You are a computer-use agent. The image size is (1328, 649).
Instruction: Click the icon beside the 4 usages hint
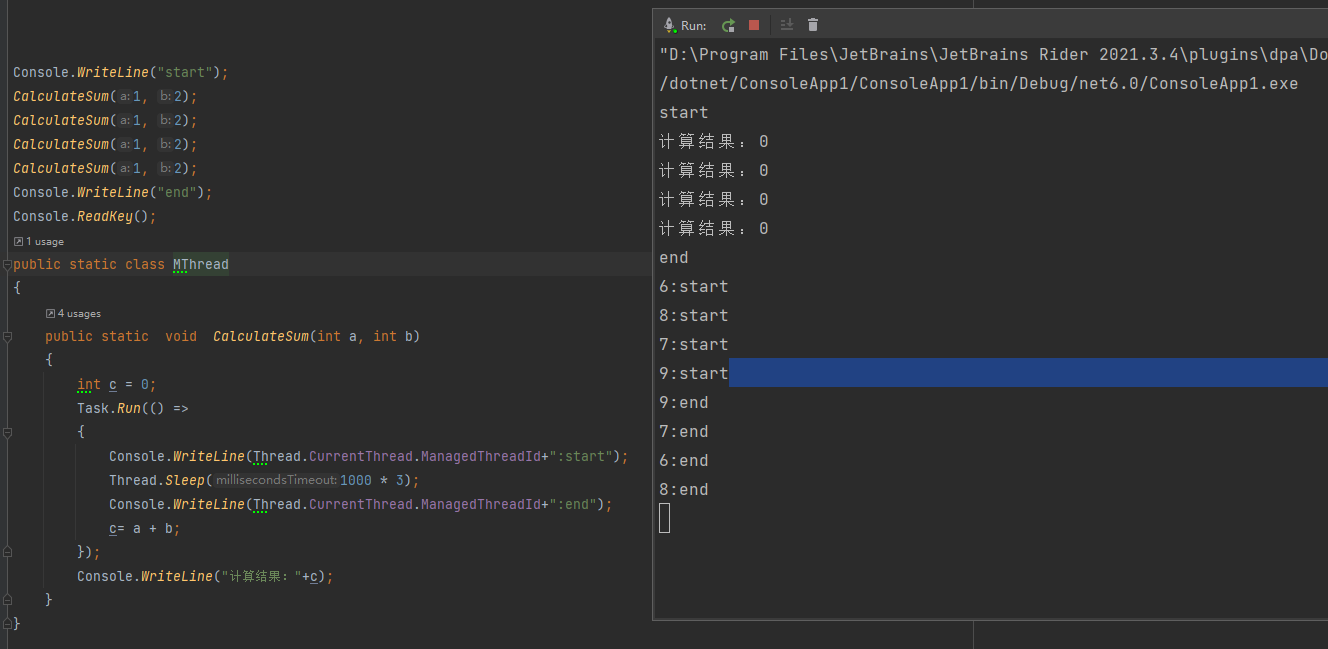pos(49,313)
